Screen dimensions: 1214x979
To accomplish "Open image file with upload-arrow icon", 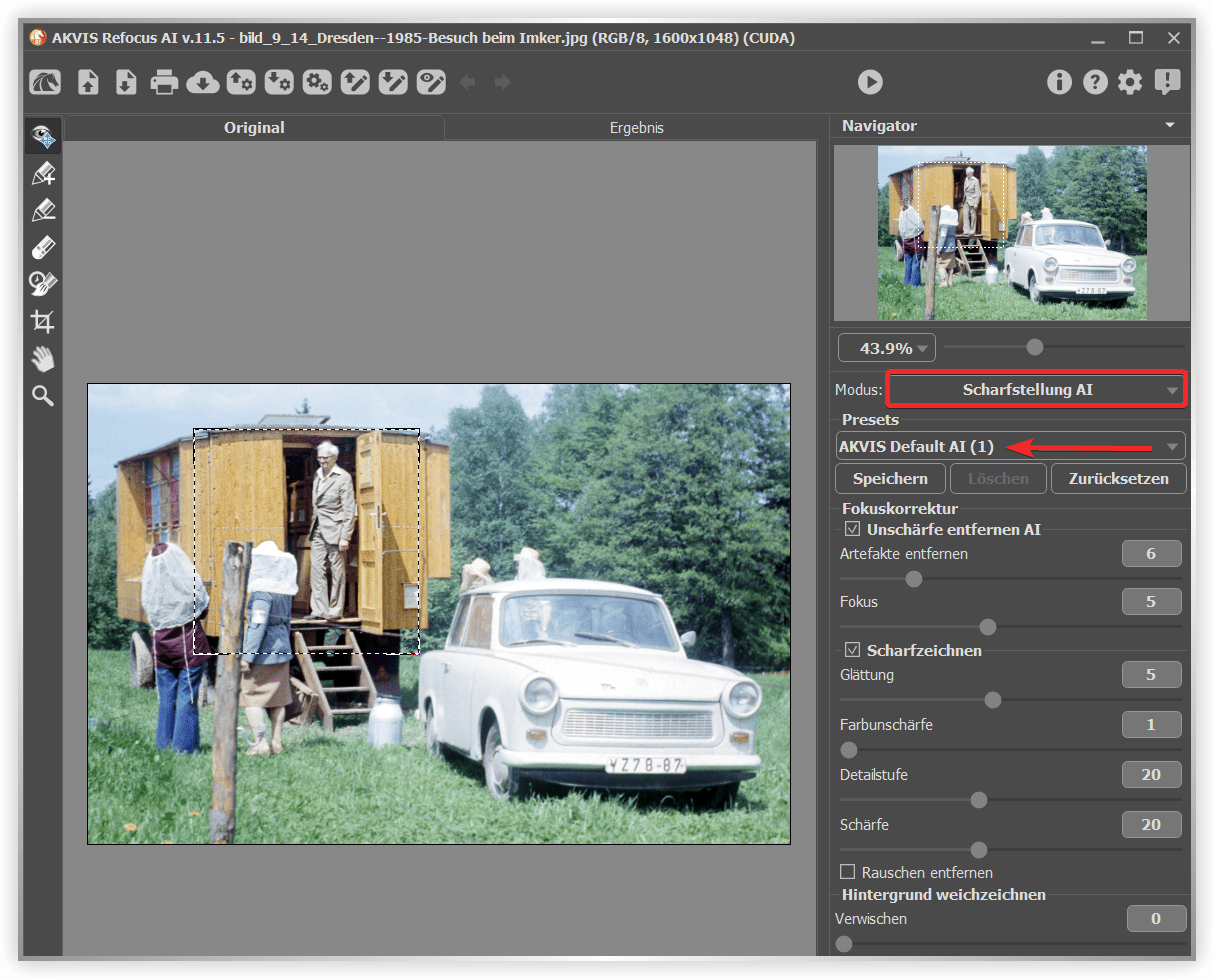I will tap(89, 82).
